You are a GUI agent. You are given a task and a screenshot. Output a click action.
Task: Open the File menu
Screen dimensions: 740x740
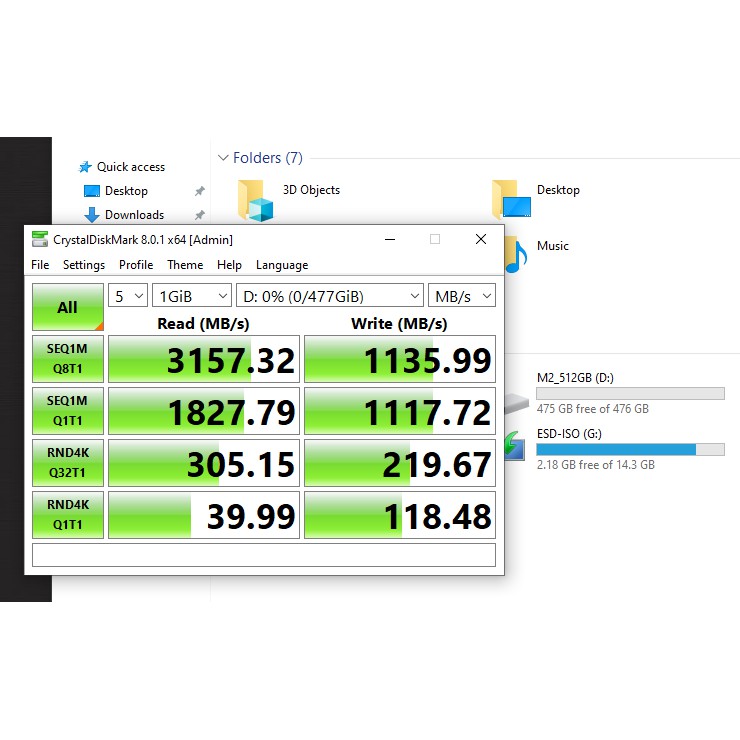(40, 265)
